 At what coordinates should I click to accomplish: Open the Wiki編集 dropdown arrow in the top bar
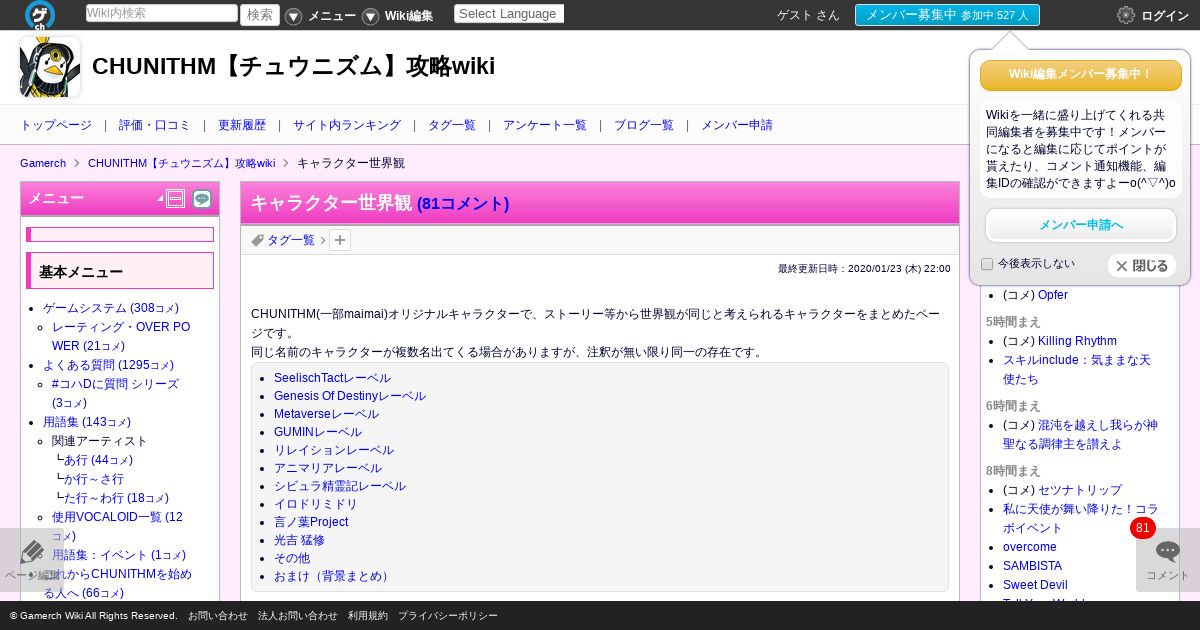coord(370,16)
